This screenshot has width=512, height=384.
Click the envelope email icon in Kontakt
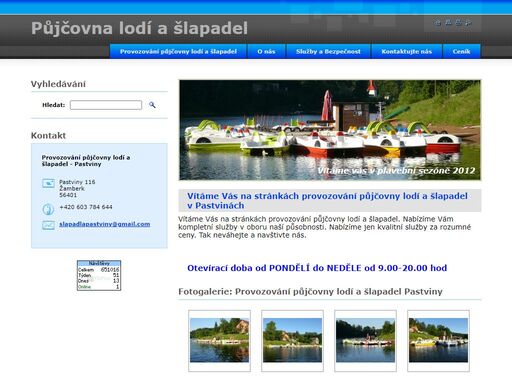pos(48,225)
